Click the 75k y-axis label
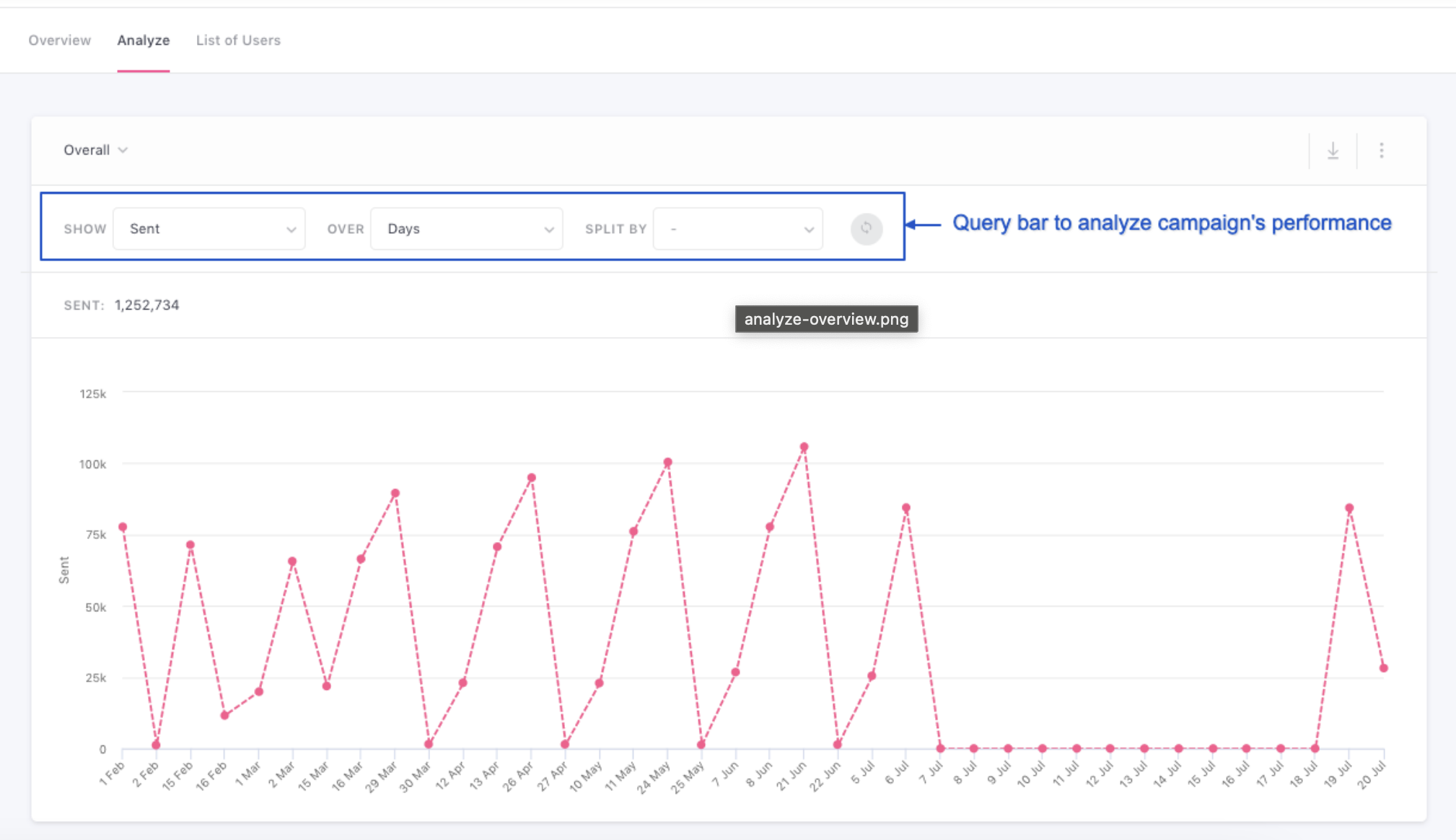 click(x=95, y=535)
